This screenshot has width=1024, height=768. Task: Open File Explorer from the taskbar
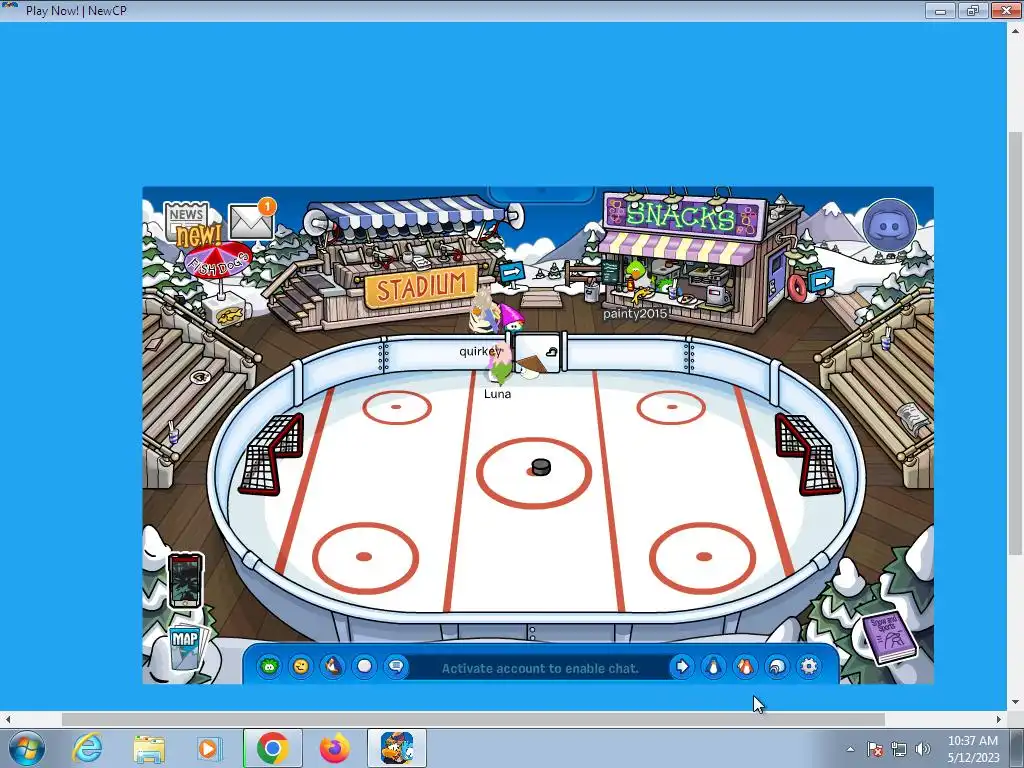(149, 748)
